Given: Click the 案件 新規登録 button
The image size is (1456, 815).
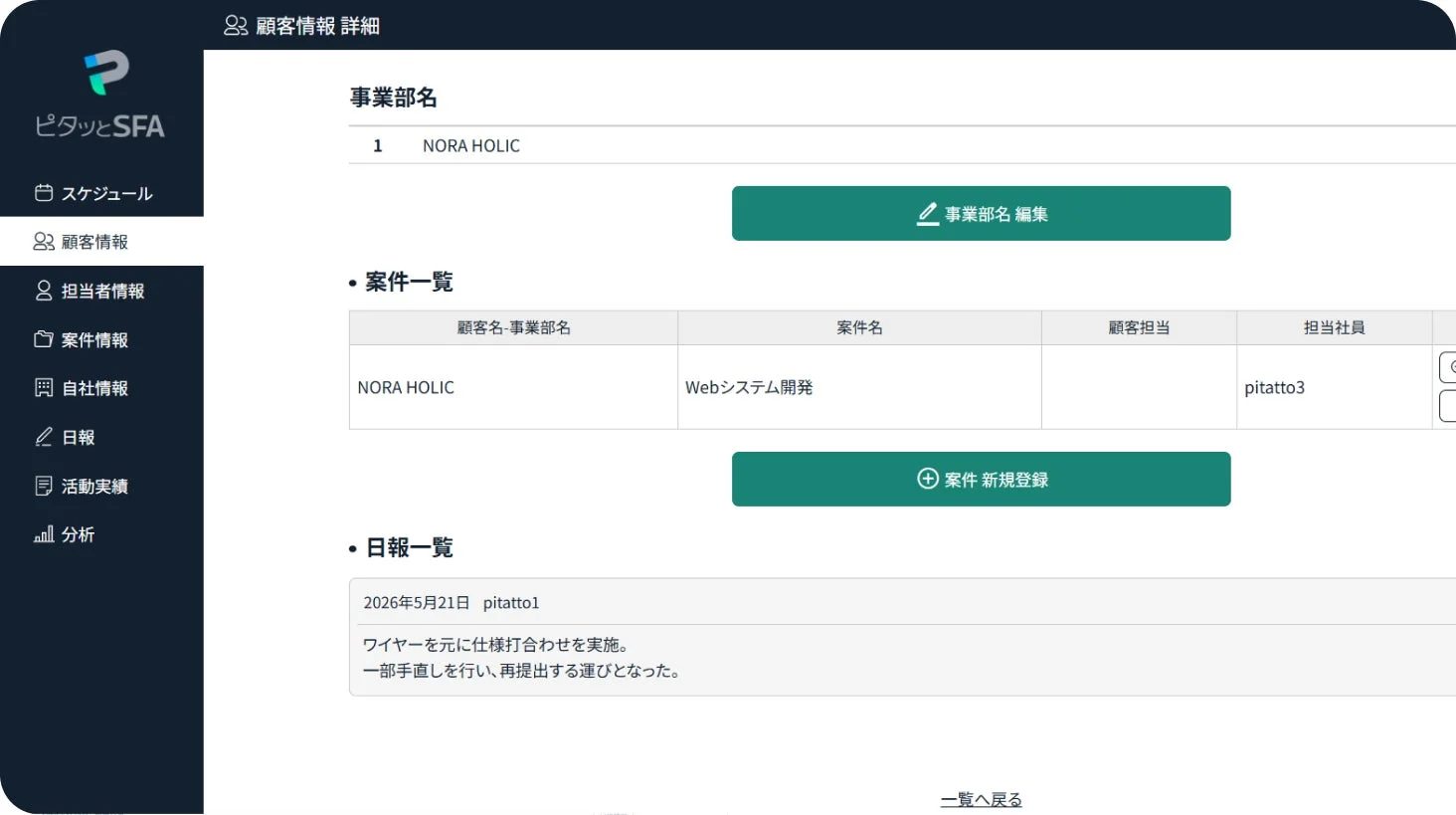Looking at the screenshot, I should coord(982,479).
